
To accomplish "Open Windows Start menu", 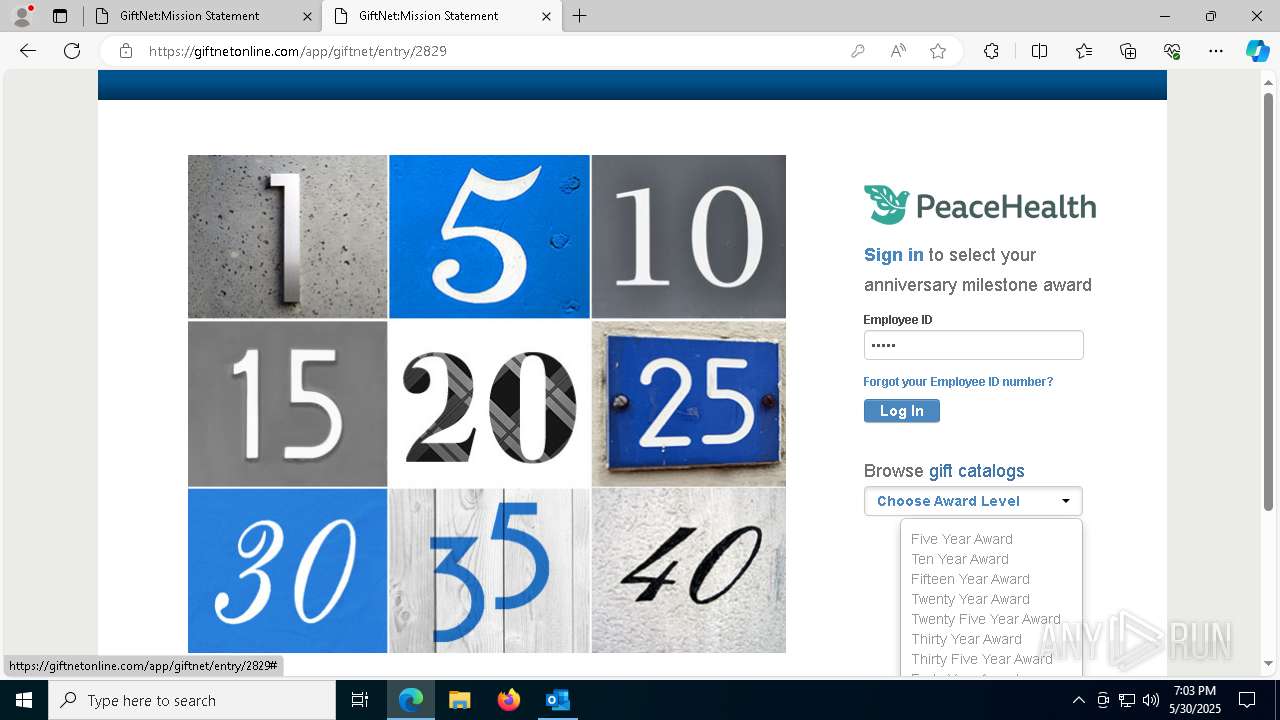I will coord(24,700).
